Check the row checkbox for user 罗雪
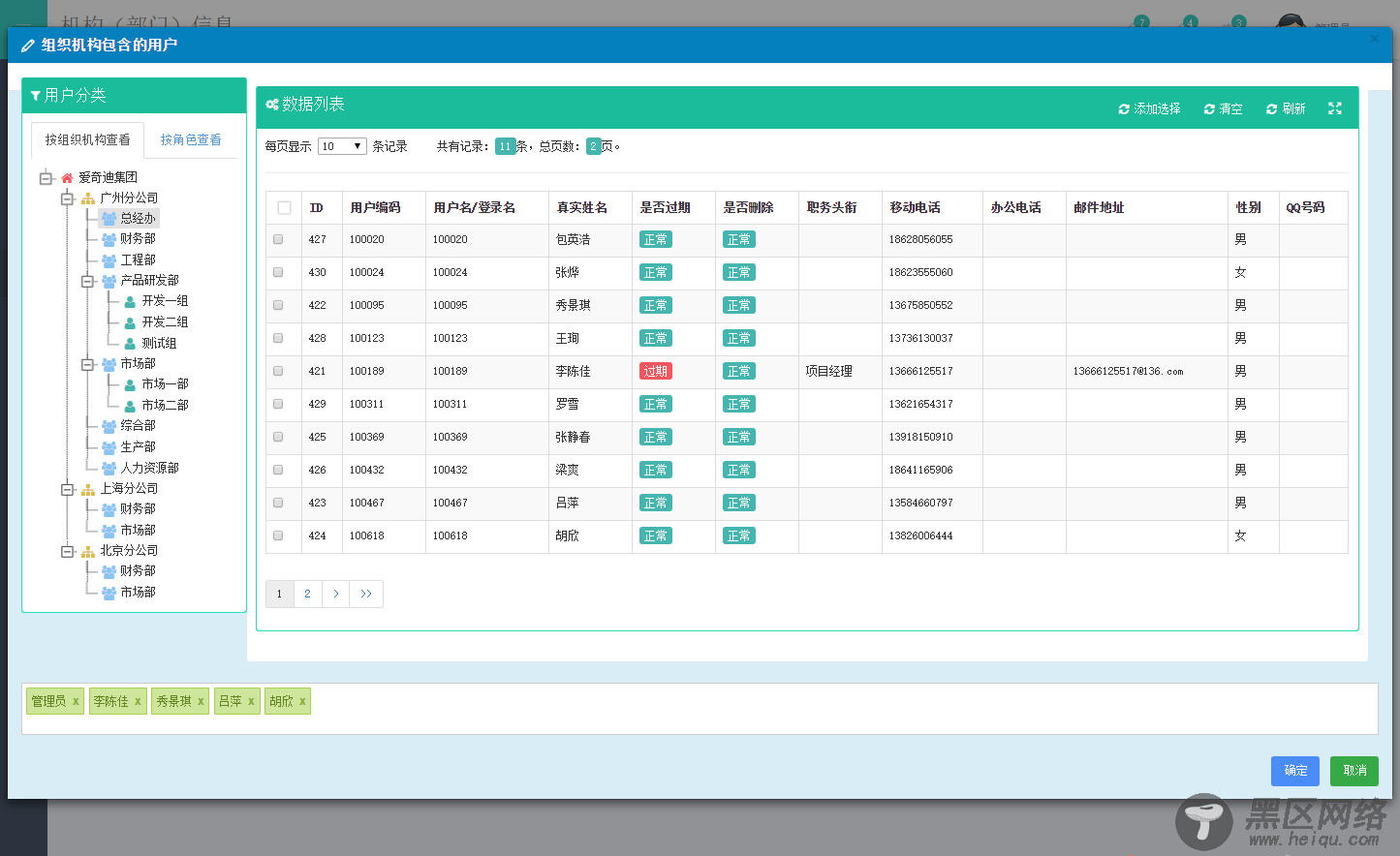The image size is (1400, 856). pyautogui.click(x=278, y=404)
